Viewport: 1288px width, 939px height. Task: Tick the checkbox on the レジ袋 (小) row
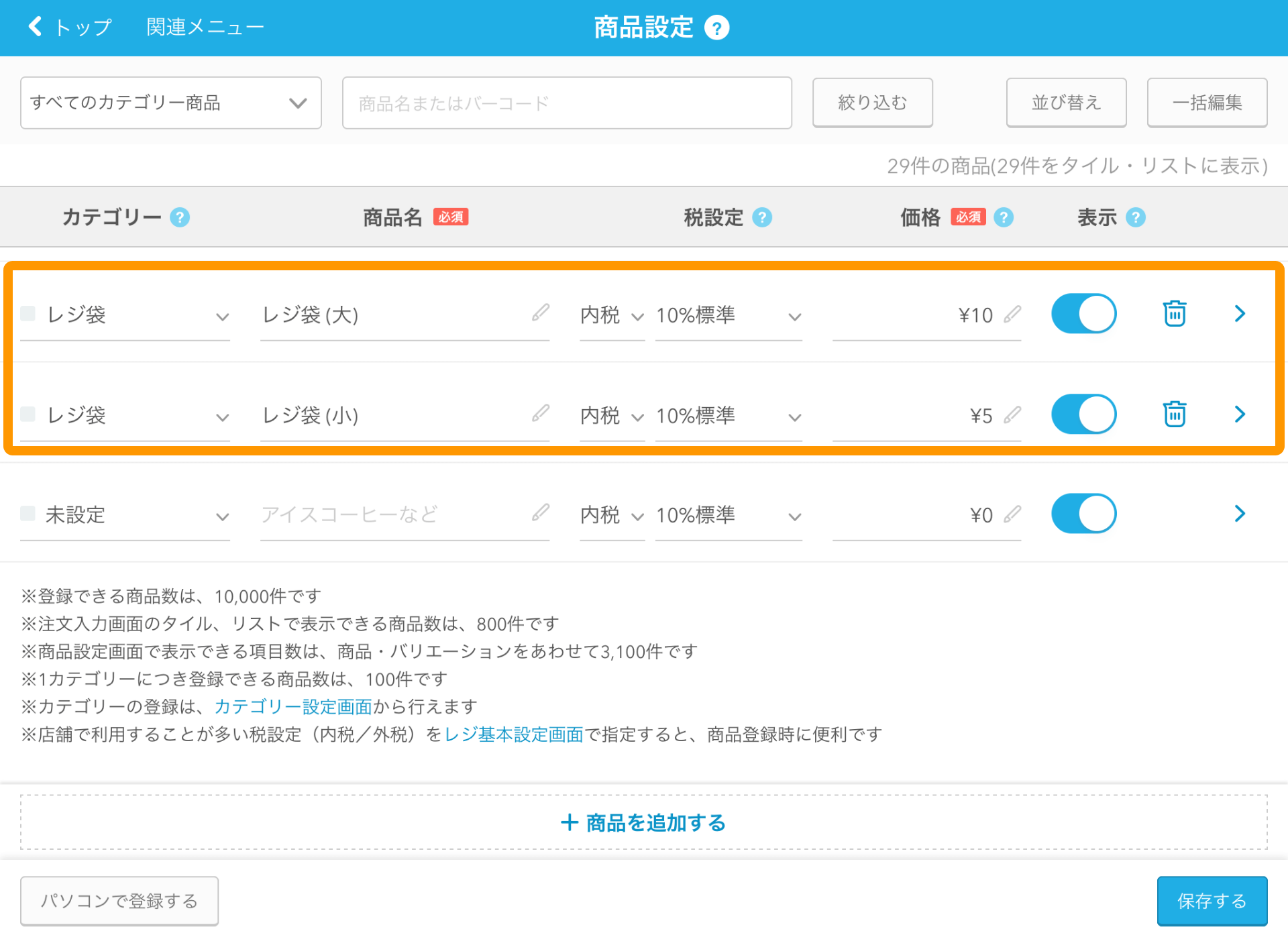28,414
